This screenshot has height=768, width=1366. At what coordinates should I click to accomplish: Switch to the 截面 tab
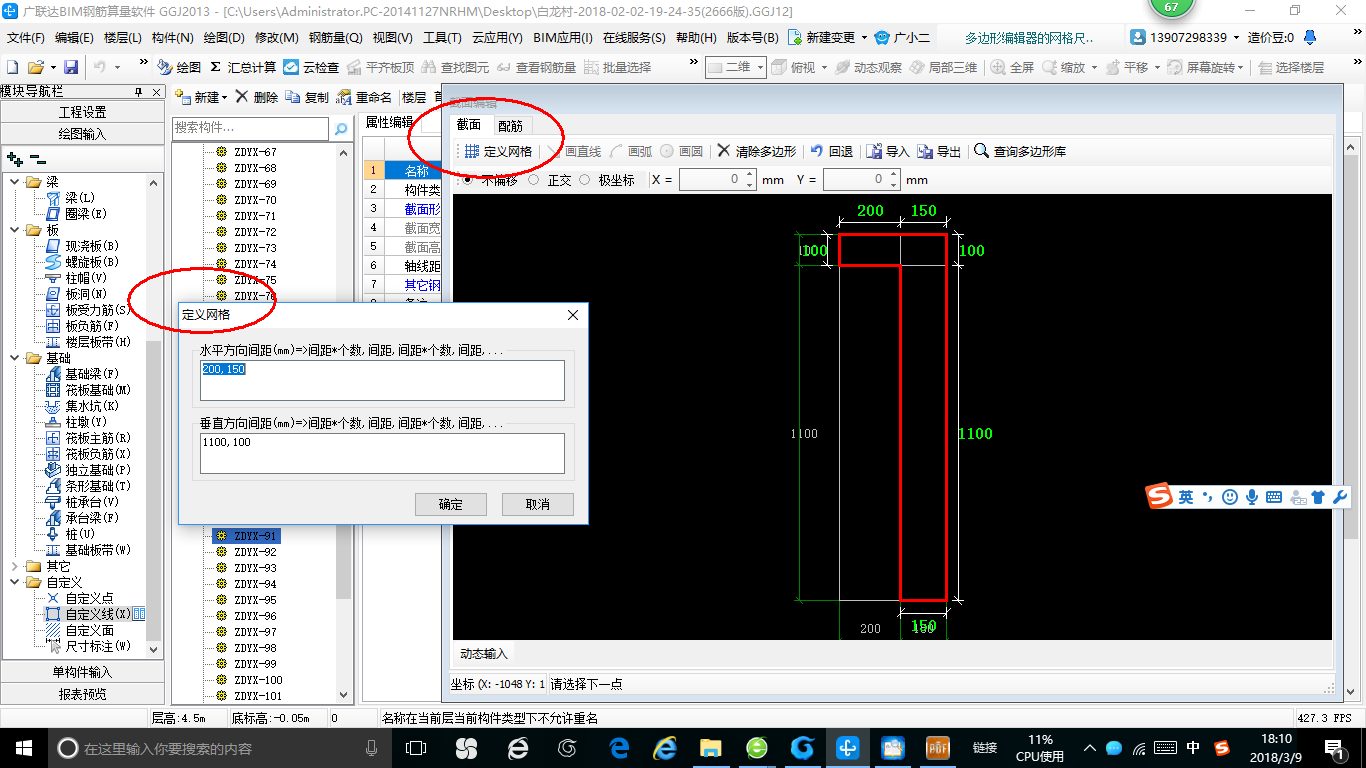pyautogui.click(x=469, y=125)
